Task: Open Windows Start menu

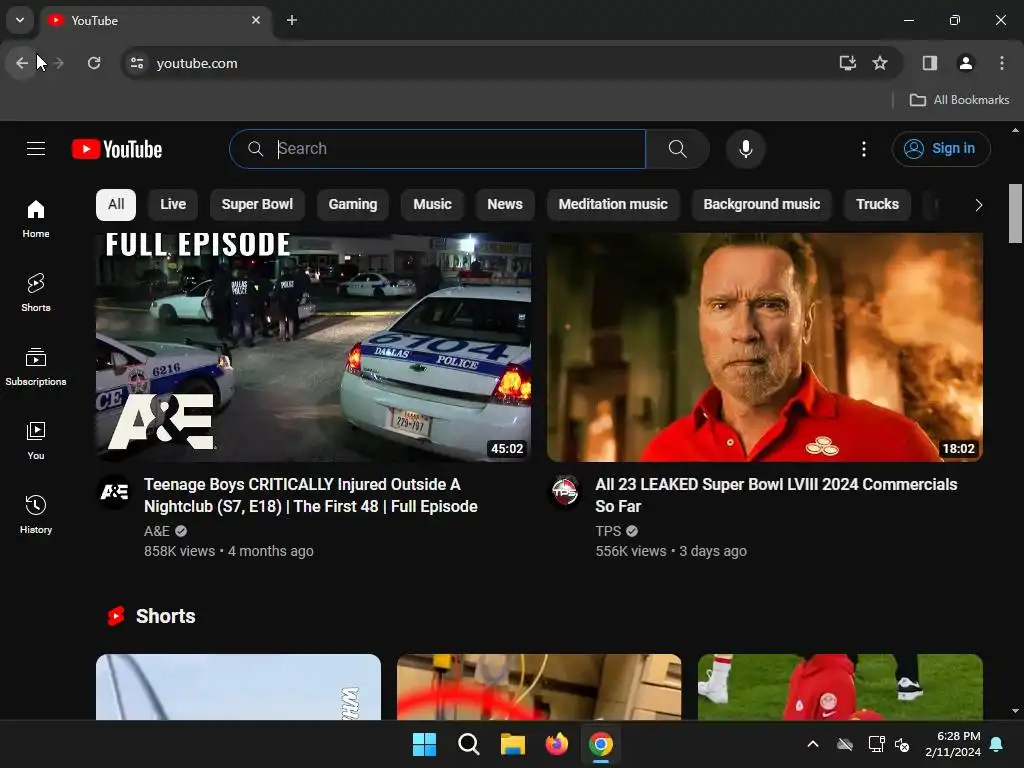Action: point(424,744)
